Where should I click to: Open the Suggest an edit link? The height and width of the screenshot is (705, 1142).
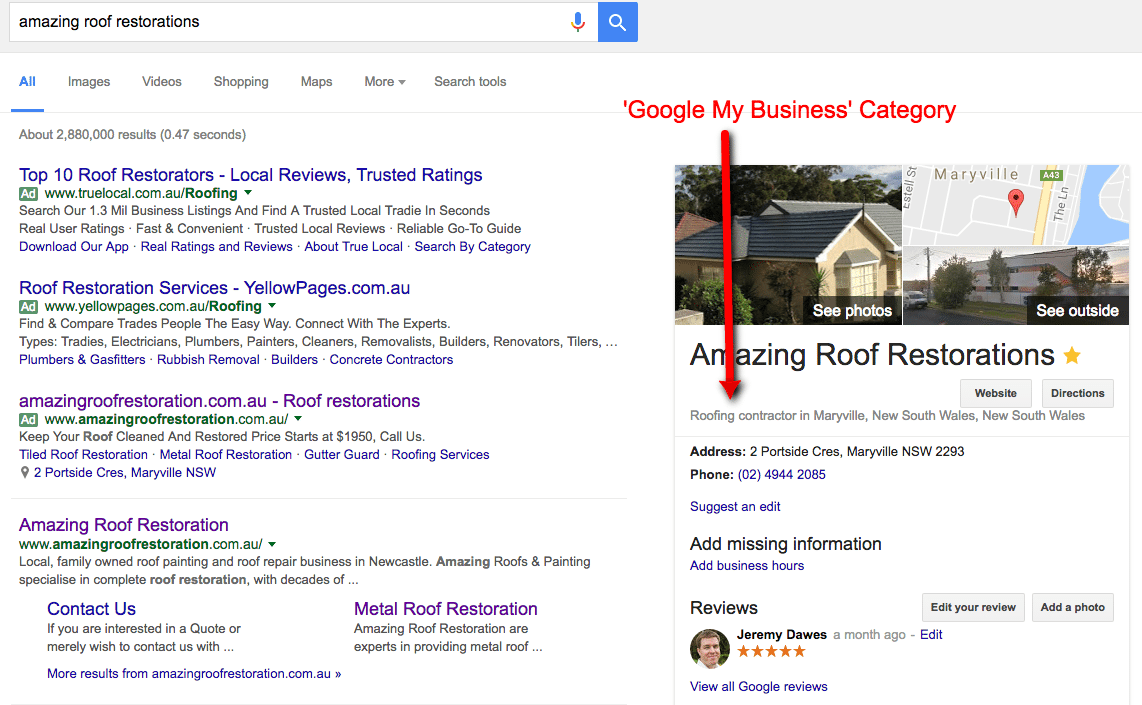[x=735, y=507]
